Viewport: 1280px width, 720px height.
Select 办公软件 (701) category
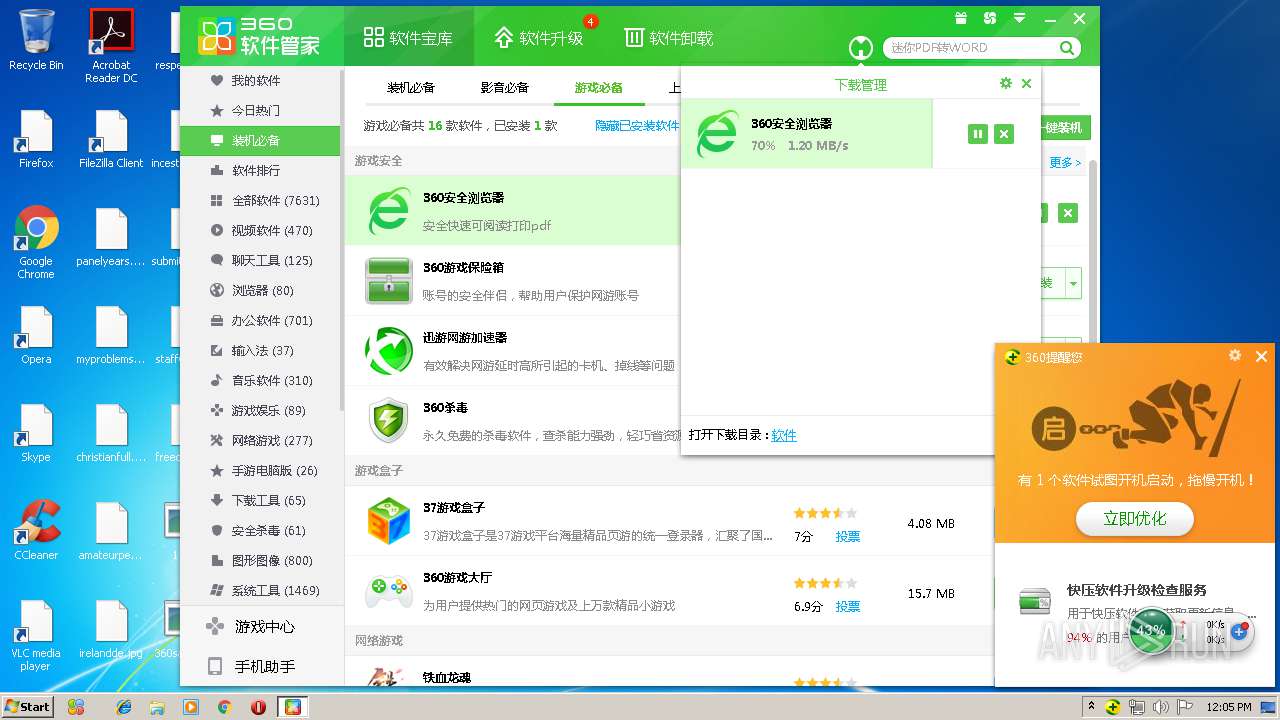pyautogui.click(x=260, y=320)
